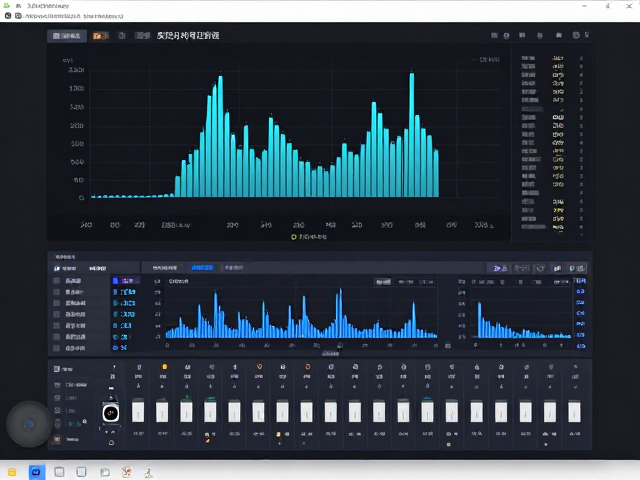
Task: Click the second button in the panel's right button group
Action: pos(521,268)
